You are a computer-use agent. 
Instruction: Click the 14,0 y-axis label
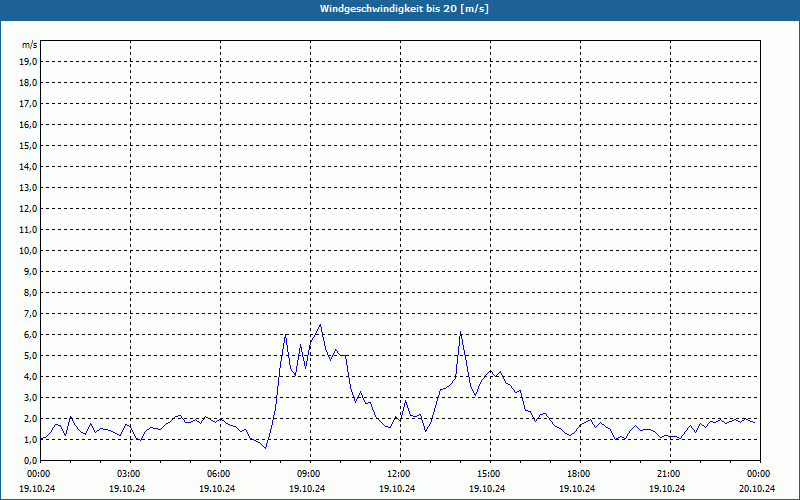(27, 166)
